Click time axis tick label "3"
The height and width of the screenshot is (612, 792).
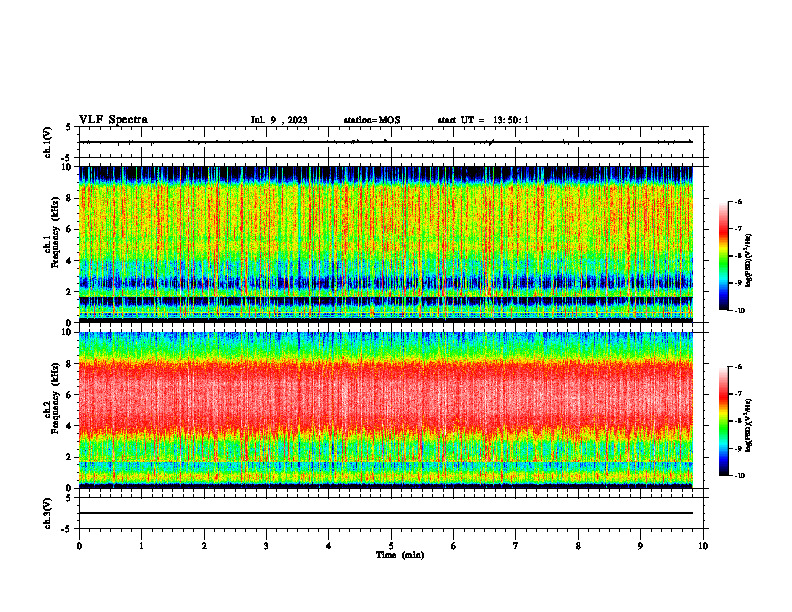[266, 546]
